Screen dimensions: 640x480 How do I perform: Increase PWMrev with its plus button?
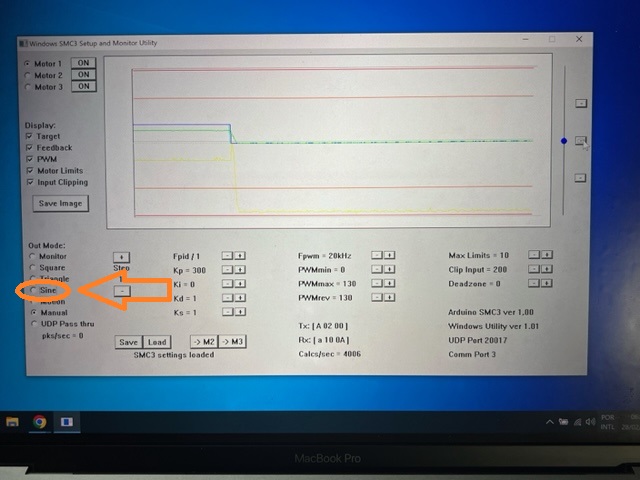(x=389, y=297)
